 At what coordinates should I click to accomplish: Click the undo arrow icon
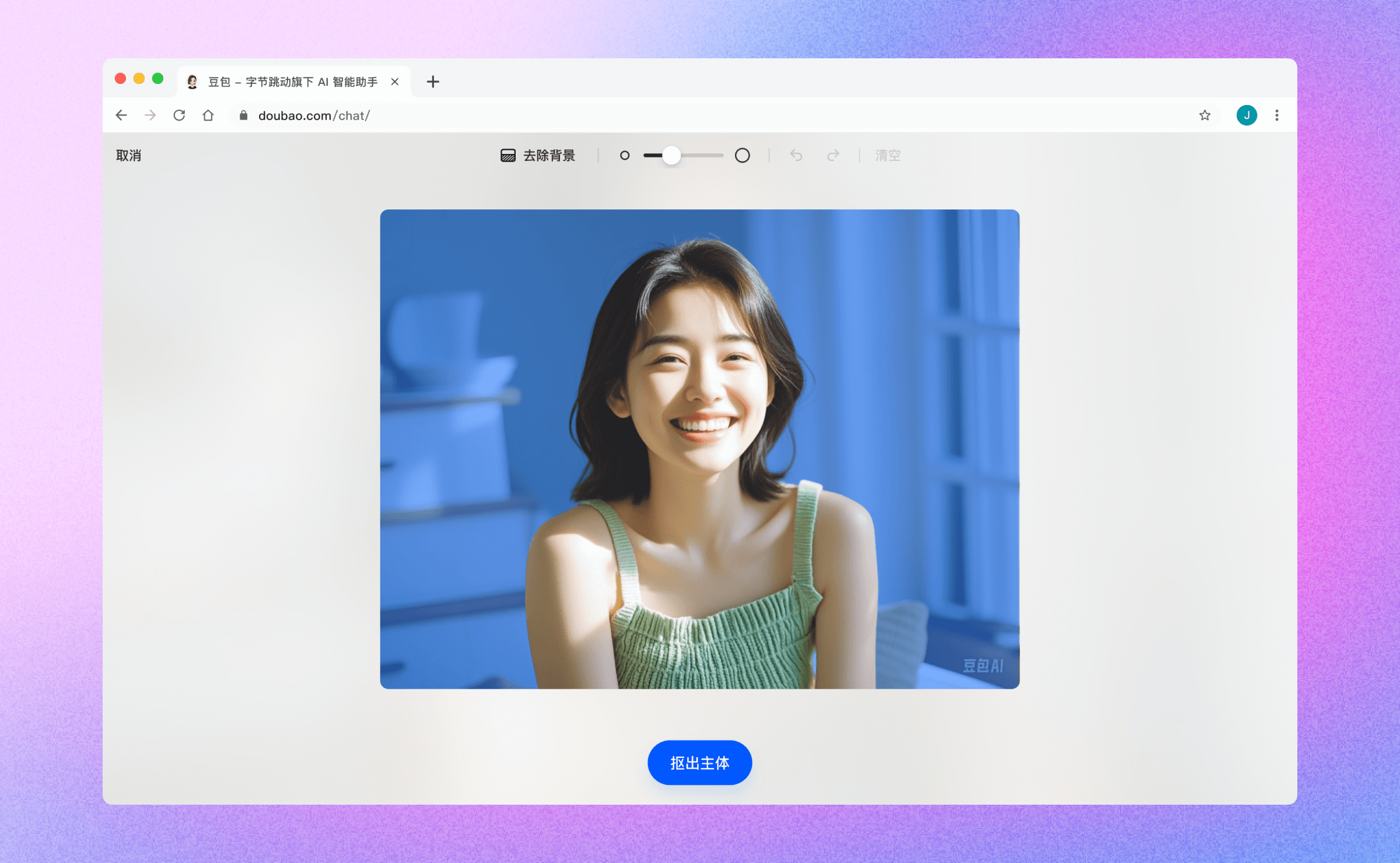[796, 156]
